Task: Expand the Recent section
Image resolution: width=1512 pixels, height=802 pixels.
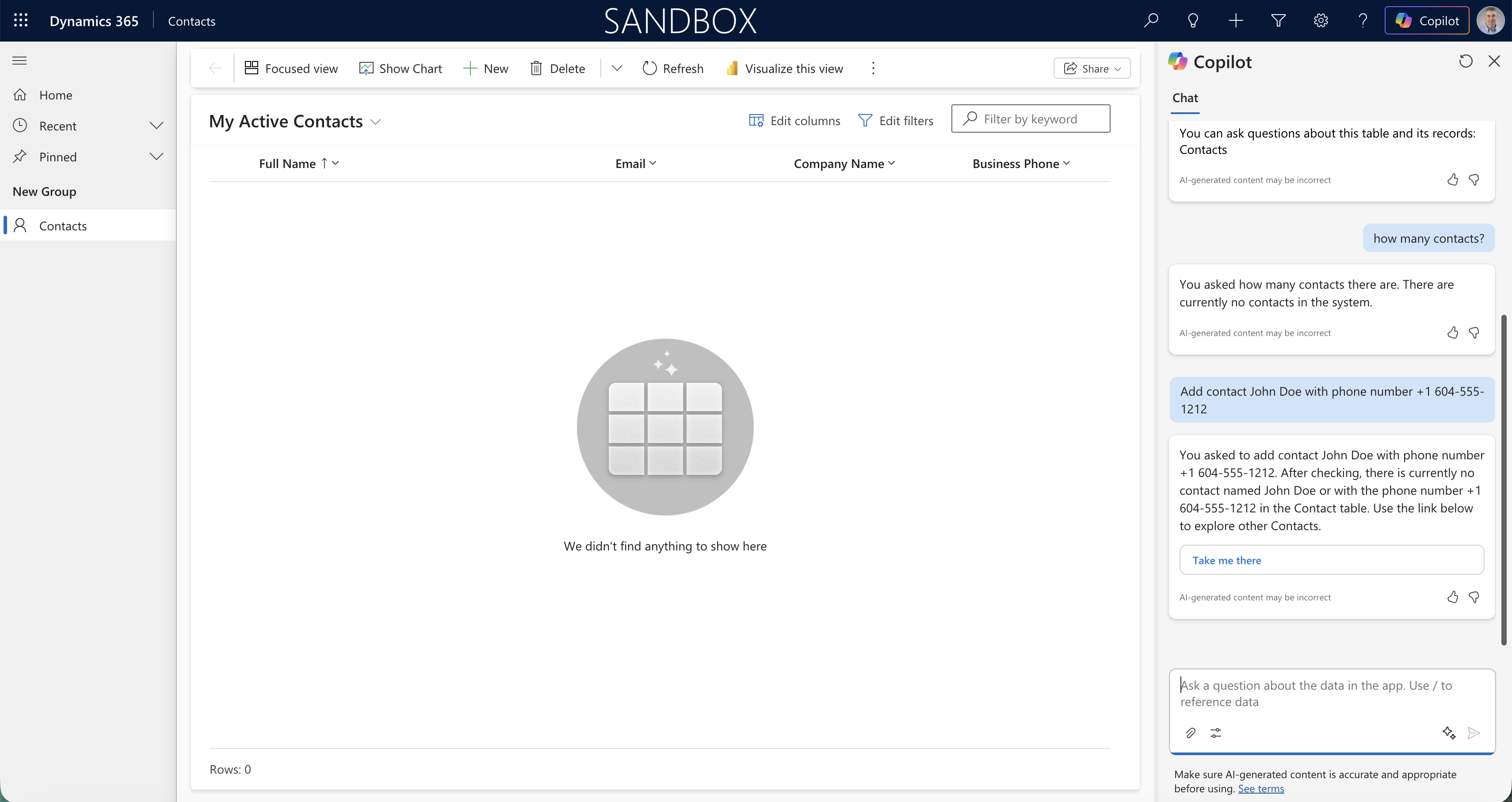Action: tap(156, 126)
